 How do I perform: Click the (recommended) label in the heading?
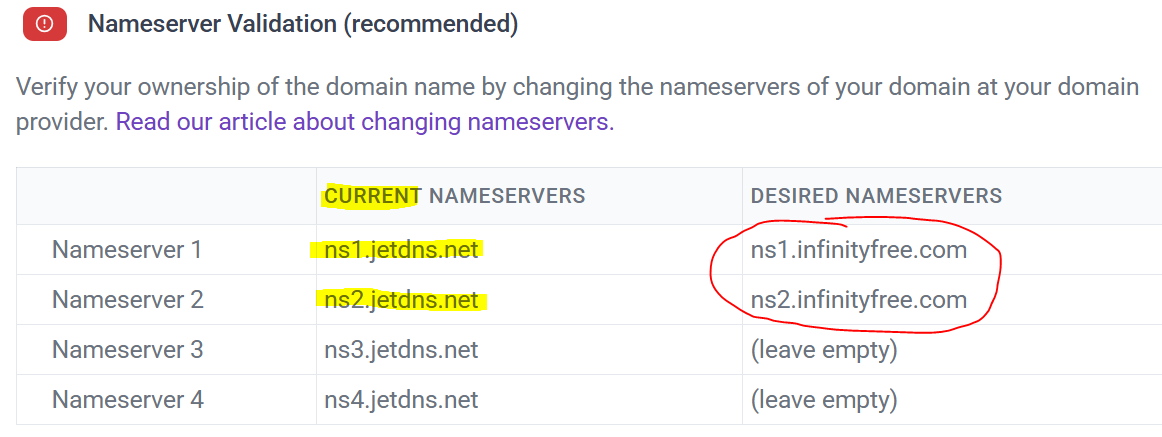[x=431, y=24]
